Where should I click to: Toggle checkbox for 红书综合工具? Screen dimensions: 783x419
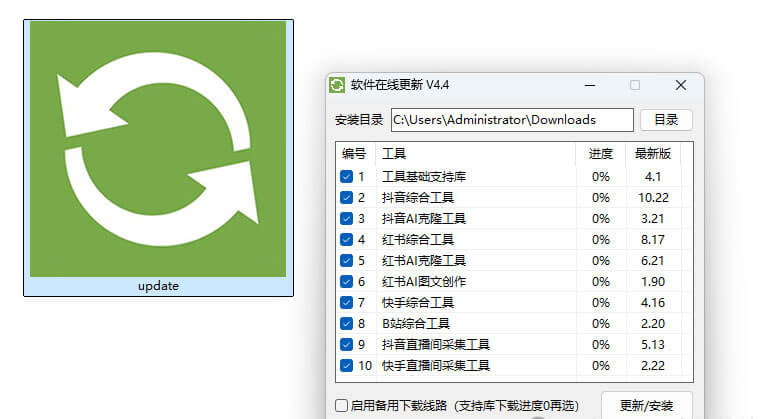click(x=347, y=240)
